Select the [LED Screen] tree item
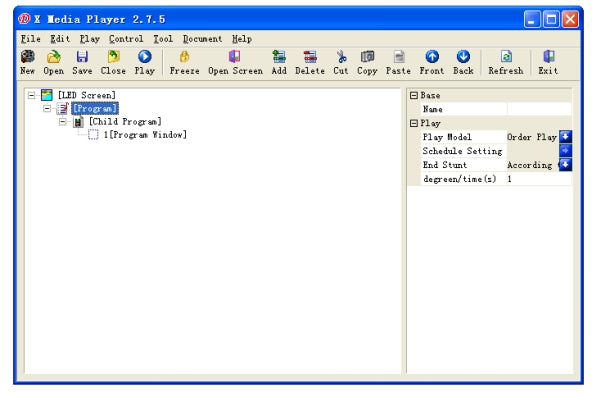600x397 pixels. [87, 95]
